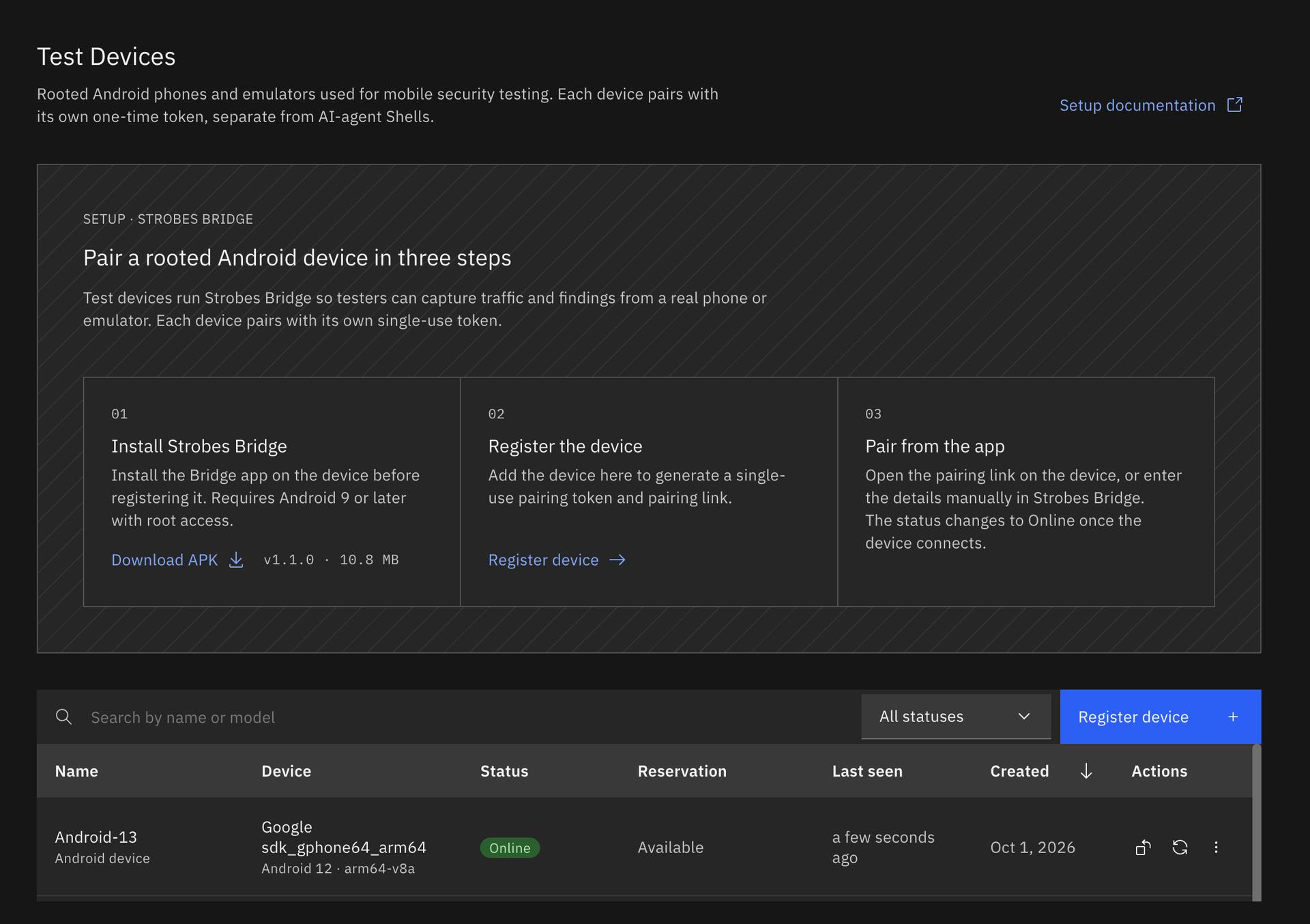Image resolution: width=1310 pixels, height=924 pixels.
Task: Click the Android 12 · arm64-v8a subtext
Action: 338,868
